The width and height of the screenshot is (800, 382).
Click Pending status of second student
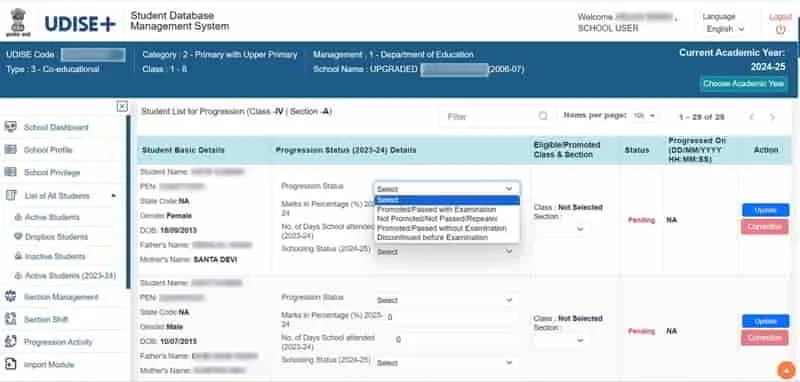(641, 331)
